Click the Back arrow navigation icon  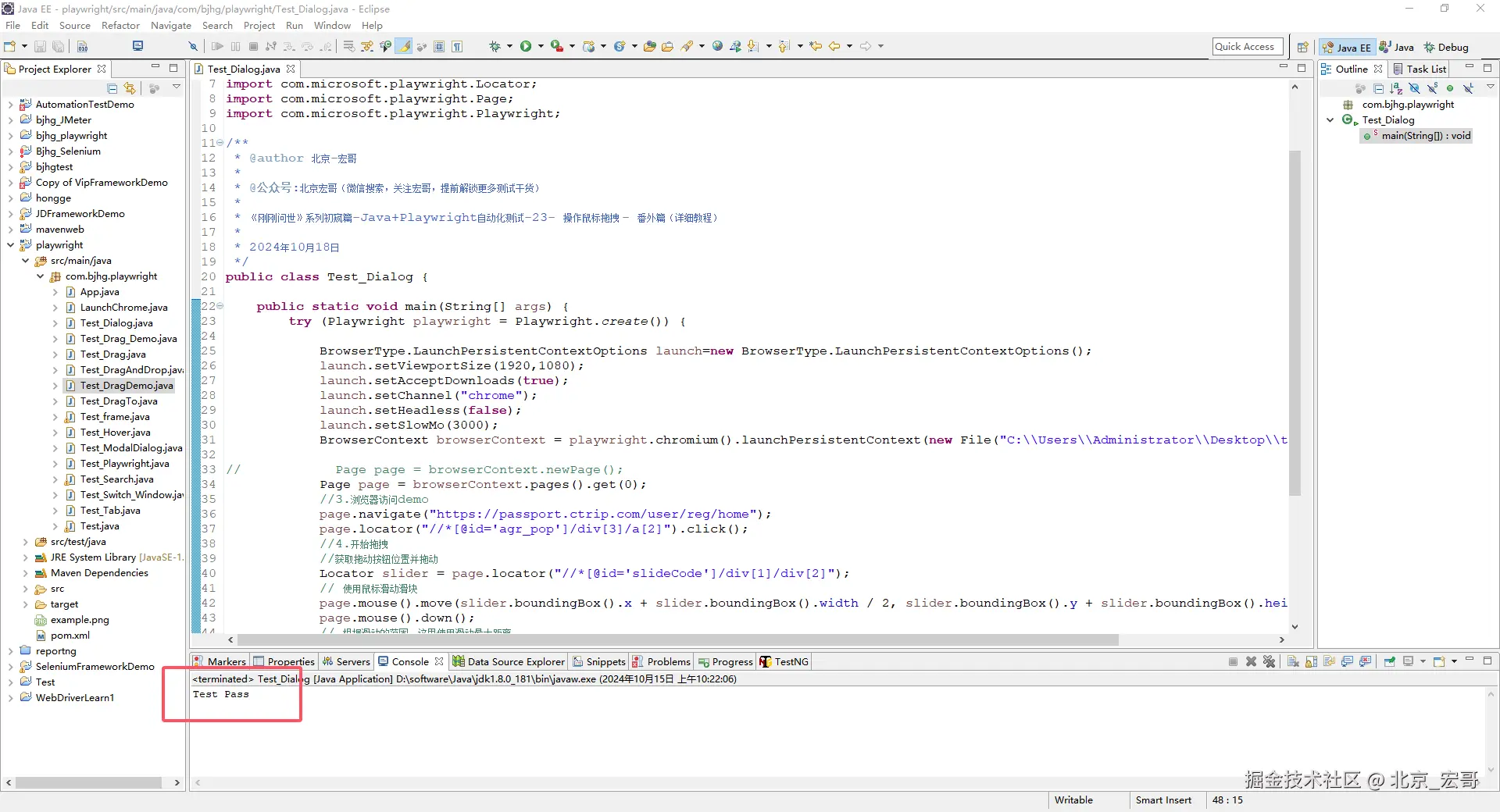834,46
